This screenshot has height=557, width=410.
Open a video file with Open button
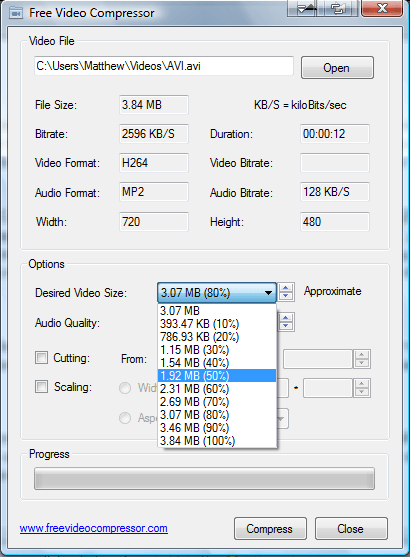coord(337,67)
